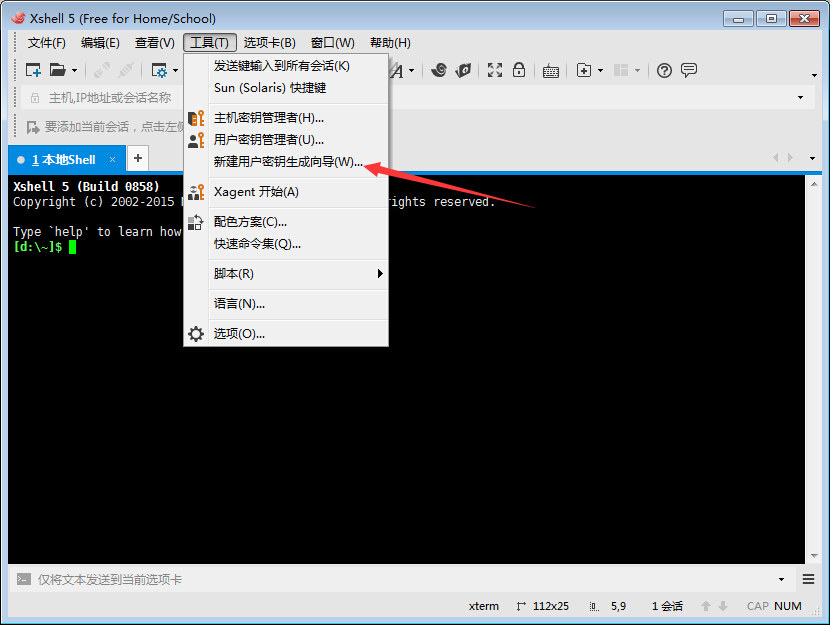The height and width of the screenshot is (625, 830).
Task: Launch Xmanager via the dark leaf icon
Action: pos(463,70)
